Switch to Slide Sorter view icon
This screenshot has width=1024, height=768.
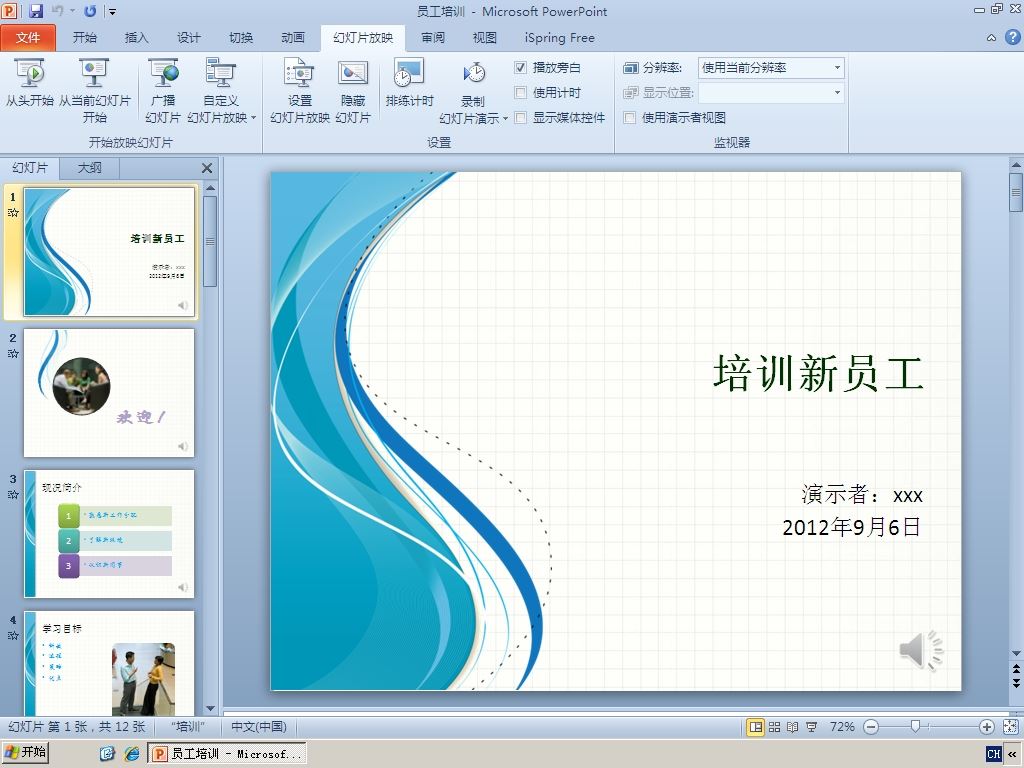(775, 727)
